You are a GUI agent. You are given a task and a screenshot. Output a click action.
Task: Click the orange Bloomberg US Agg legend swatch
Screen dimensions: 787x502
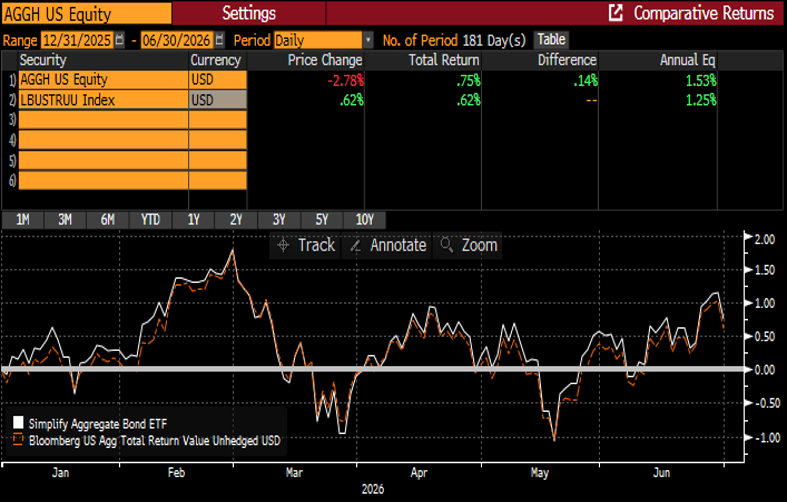point(18,439)
